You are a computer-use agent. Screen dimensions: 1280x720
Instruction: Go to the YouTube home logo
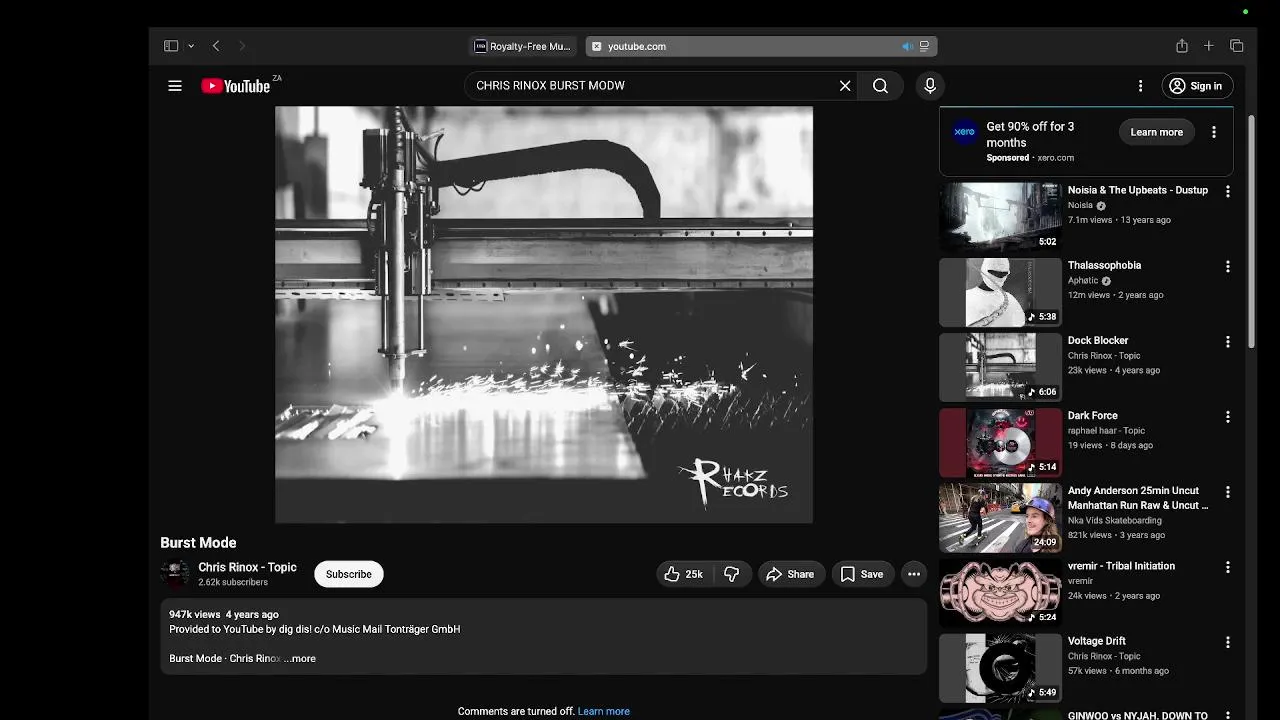pos(236,86)
